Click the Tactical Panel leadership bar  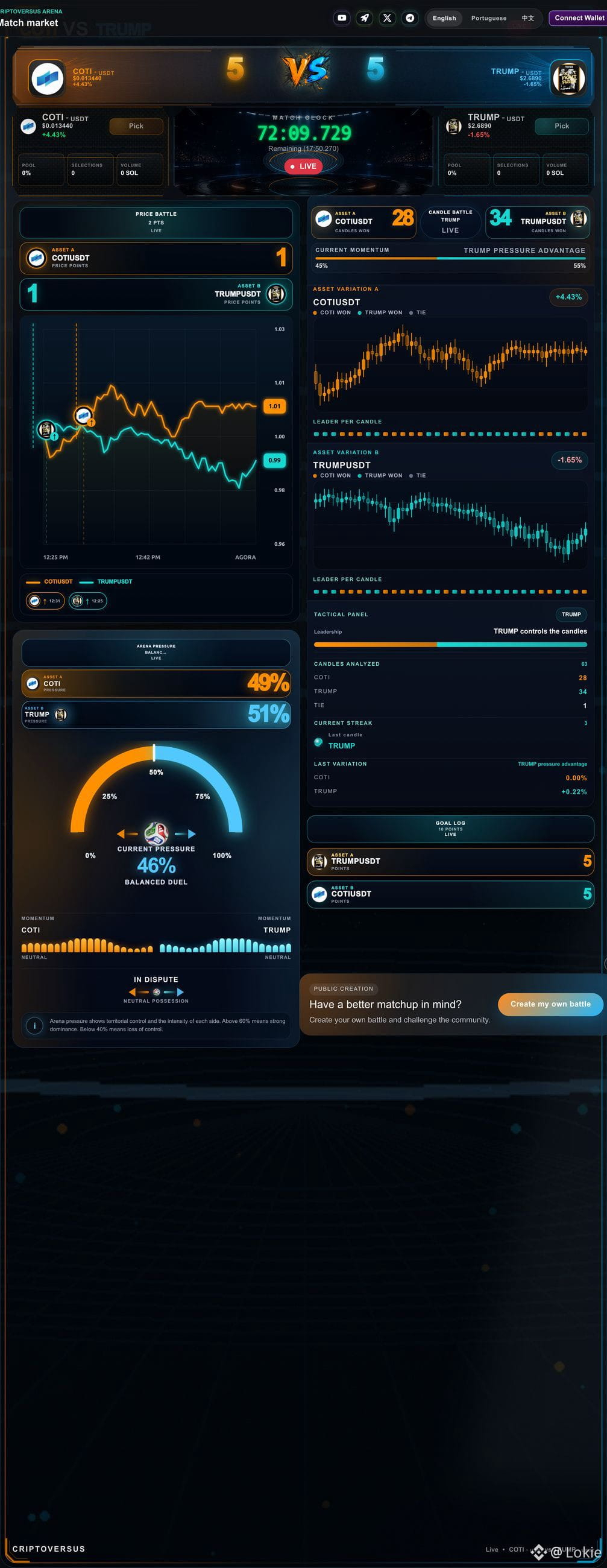(x=450, y=644)
